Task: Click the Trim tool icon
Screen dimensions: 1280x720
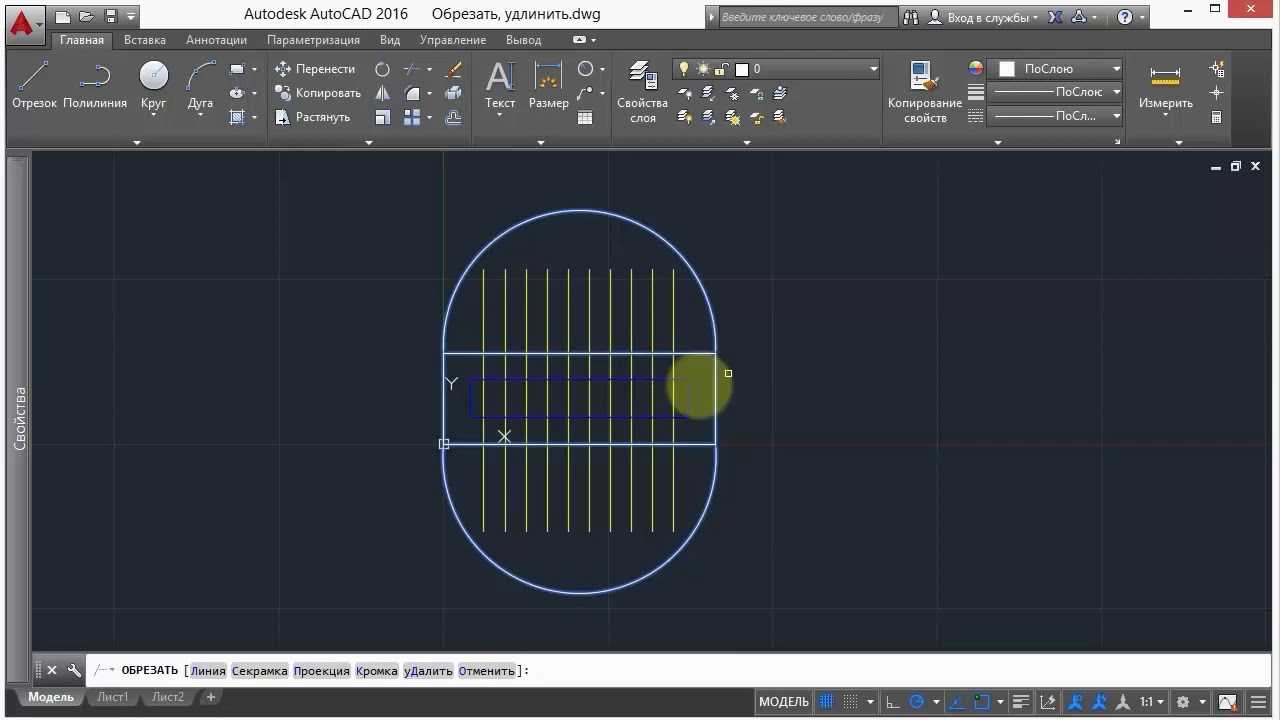Action: pos(411,69)
